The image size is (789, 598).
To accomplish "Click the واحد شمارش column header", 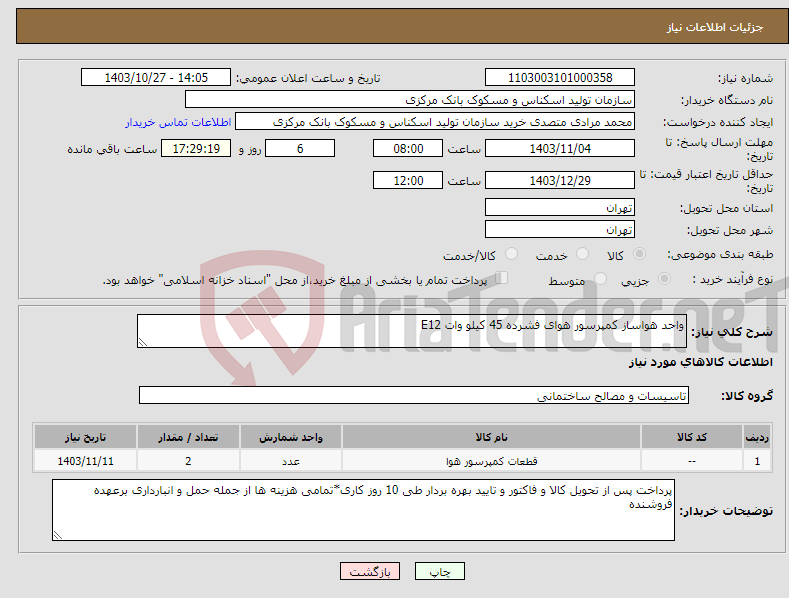I will click(291, 437).
